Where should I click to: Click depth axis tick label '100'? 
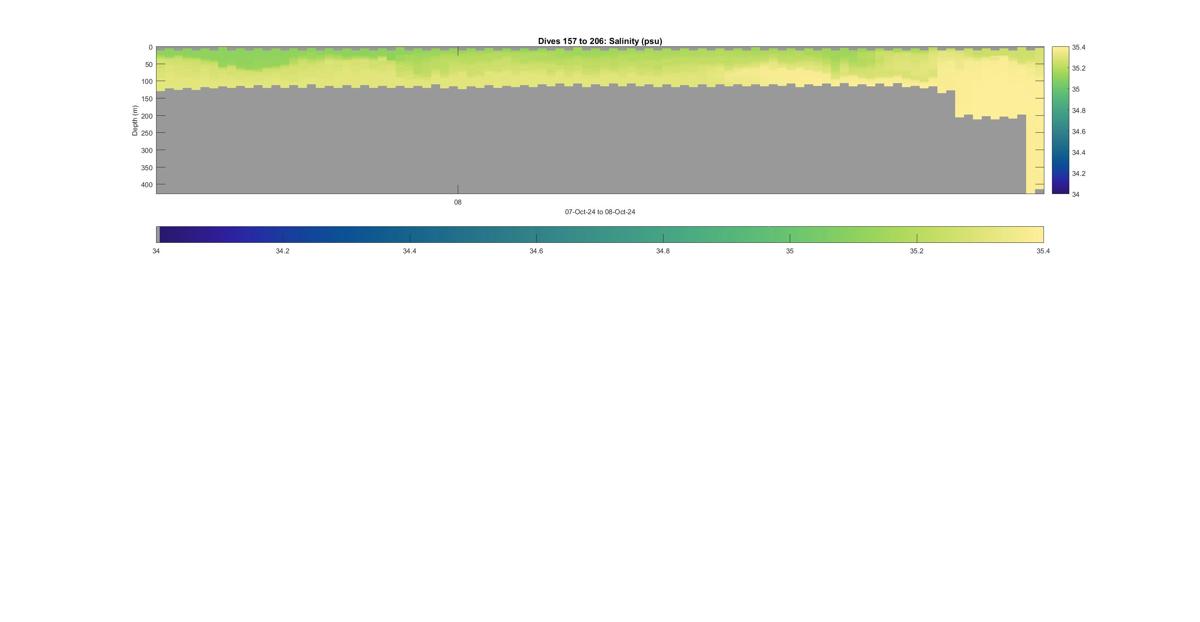coord(145,81)
